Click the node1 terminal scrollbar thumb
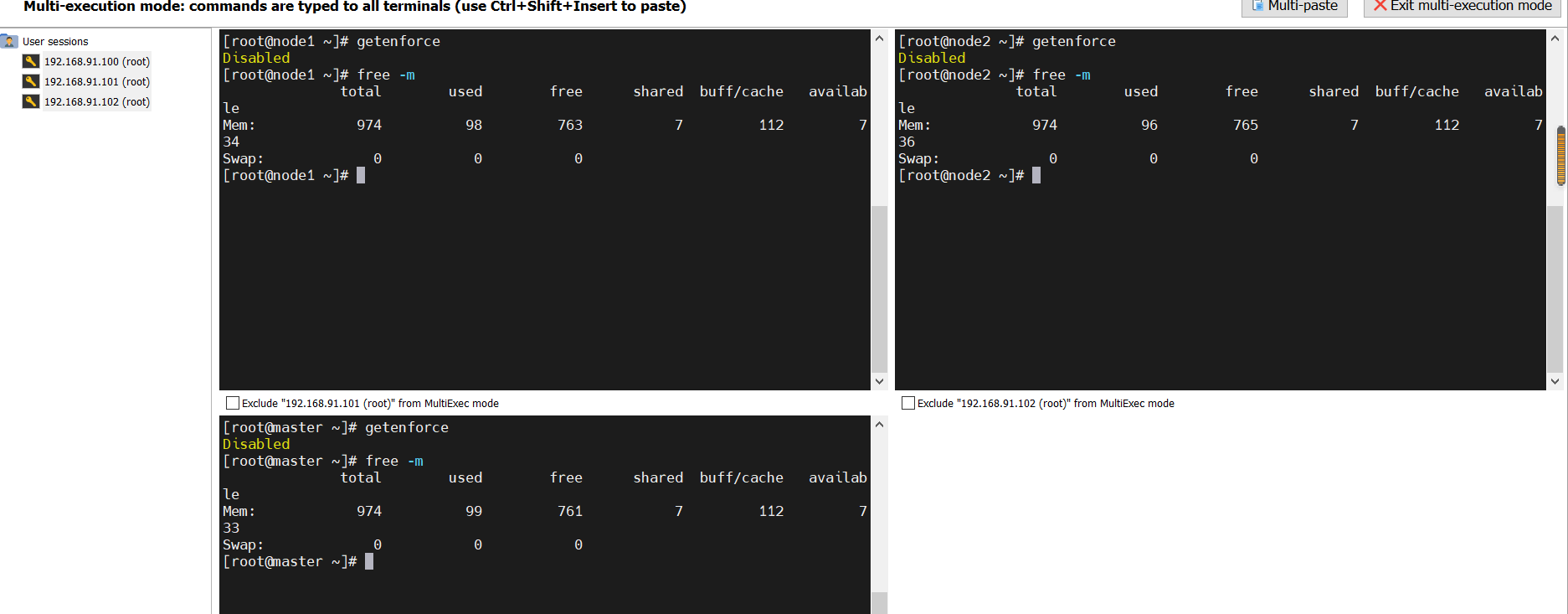 tap(879, 288)
